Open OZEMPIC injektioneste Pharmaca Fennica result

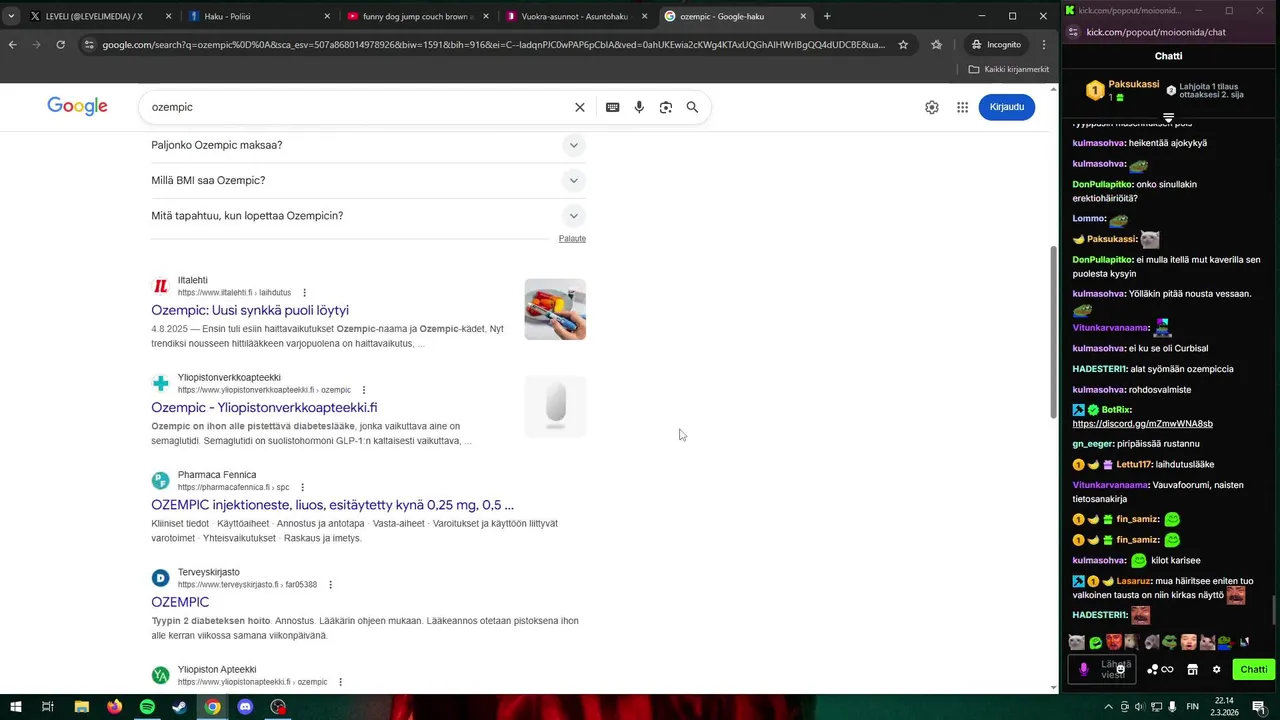[332, 505]
